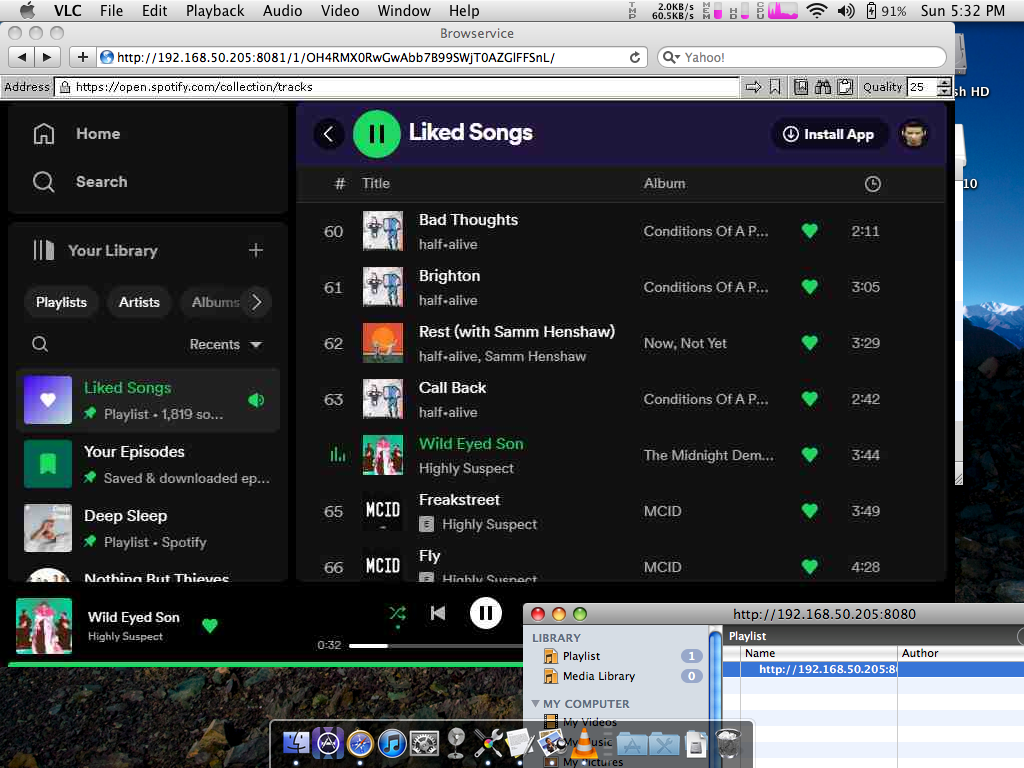Open the Recents sort dropdown

tap(226, 344)
